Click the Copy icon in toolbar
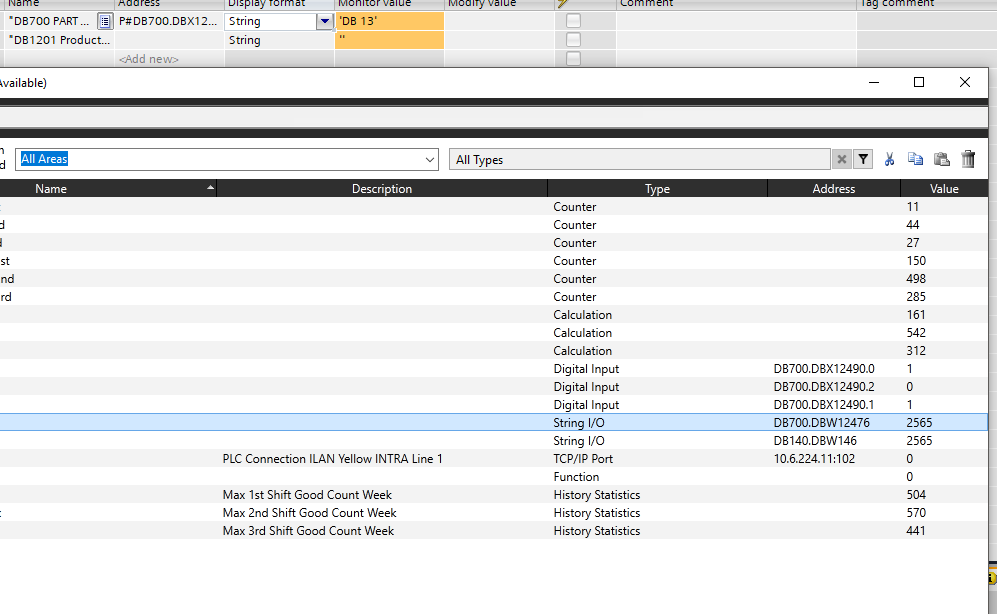The height and width of the screenshot is (614, 997). tap(915, 159)
